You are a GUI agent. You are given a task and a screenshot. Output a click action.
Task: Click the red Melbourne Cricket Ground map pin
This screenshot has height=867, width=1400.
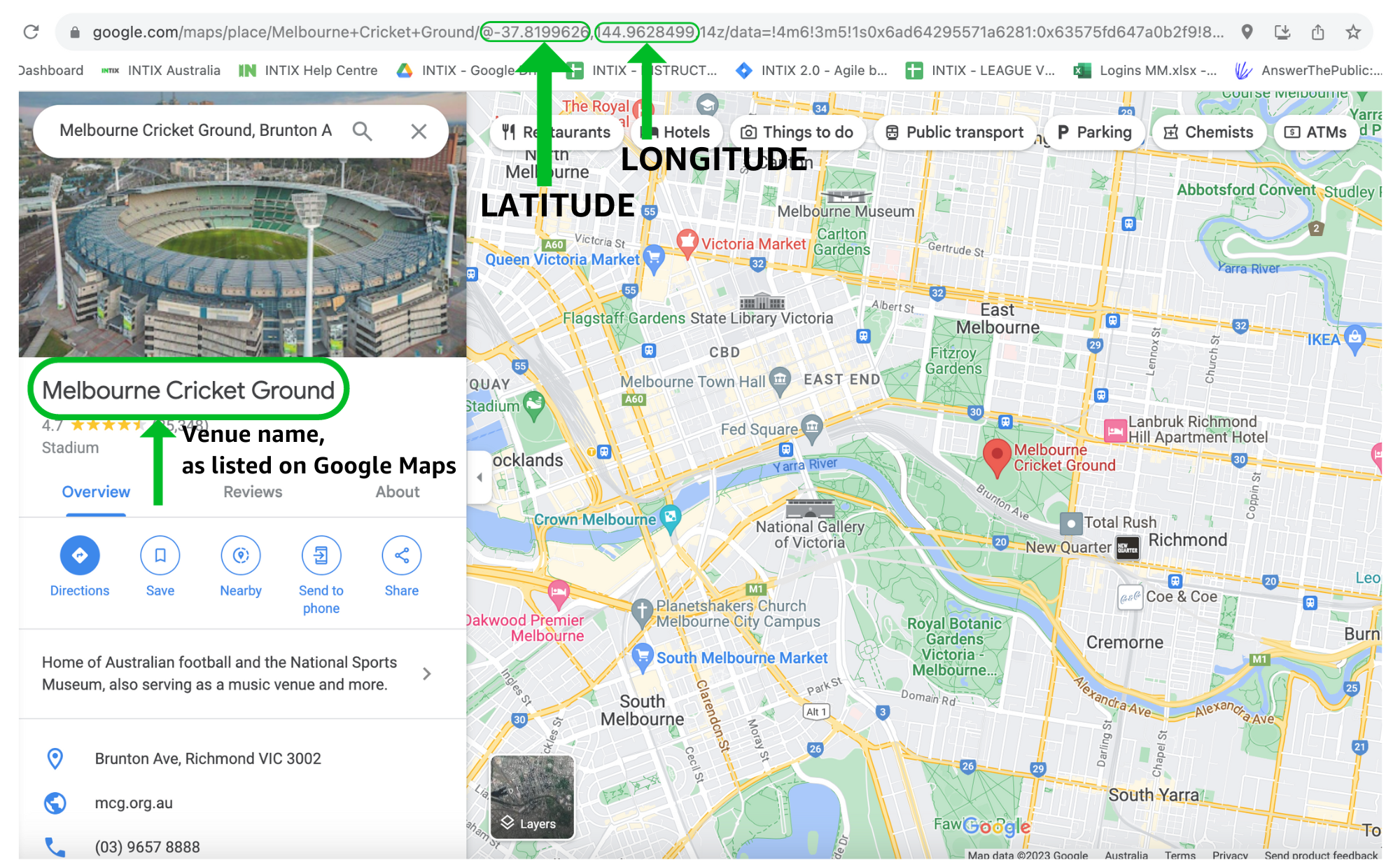pyautogui.click(x=997, y=457)
